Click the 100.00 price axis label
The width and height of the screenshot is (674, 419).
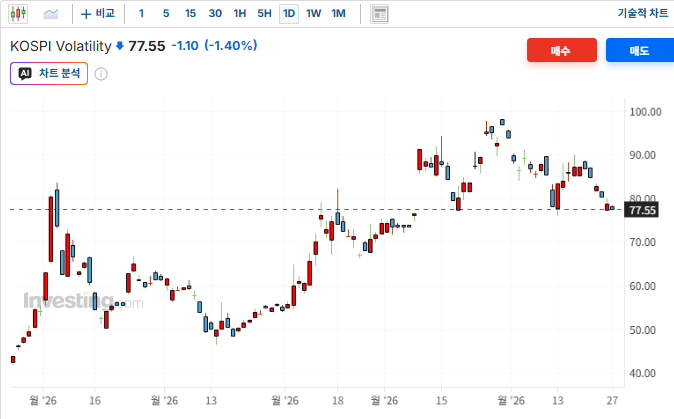click(645, 112)
